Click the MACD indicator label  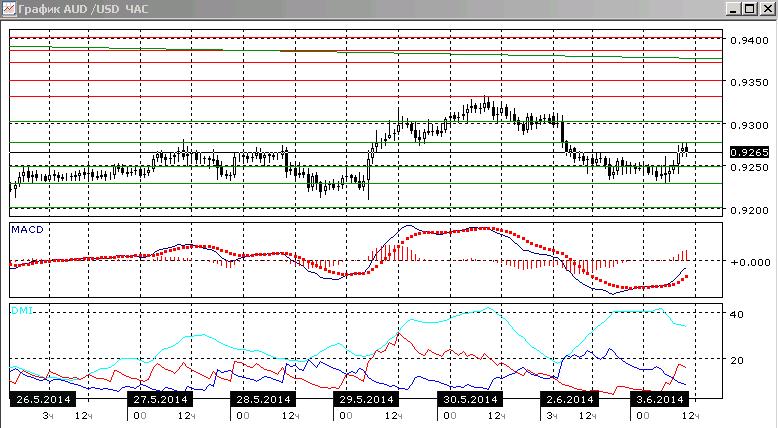point(27,230)
